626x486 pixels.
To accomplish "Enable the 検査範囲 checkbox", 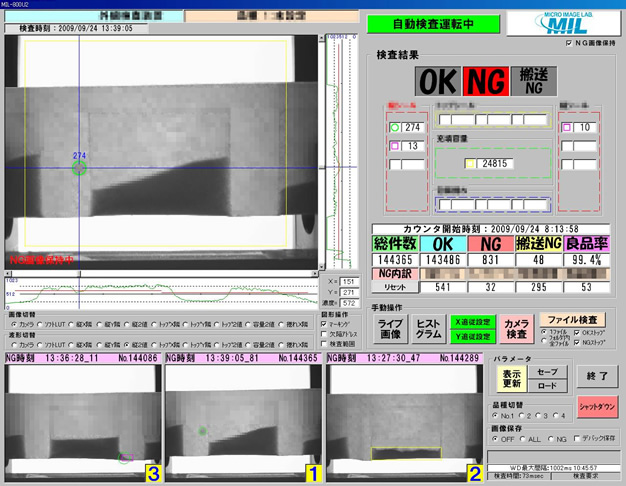I will [323, 343].
